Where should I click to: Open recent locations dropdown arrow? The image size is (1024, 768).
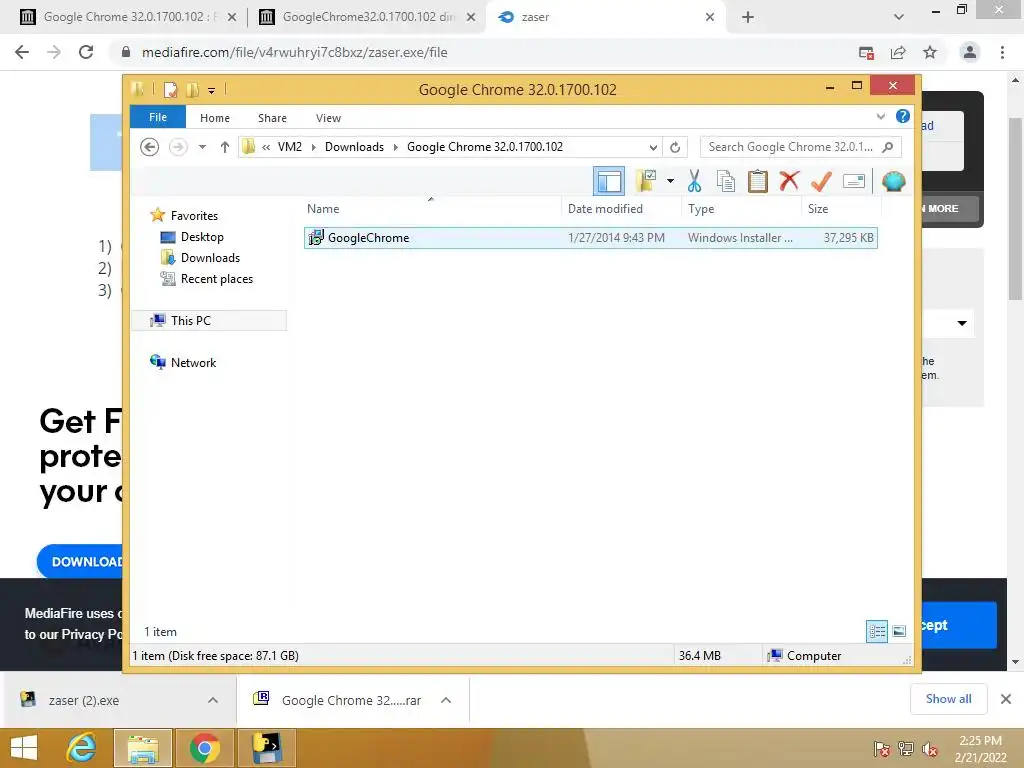pyautogui.click(x=202, y=147)
